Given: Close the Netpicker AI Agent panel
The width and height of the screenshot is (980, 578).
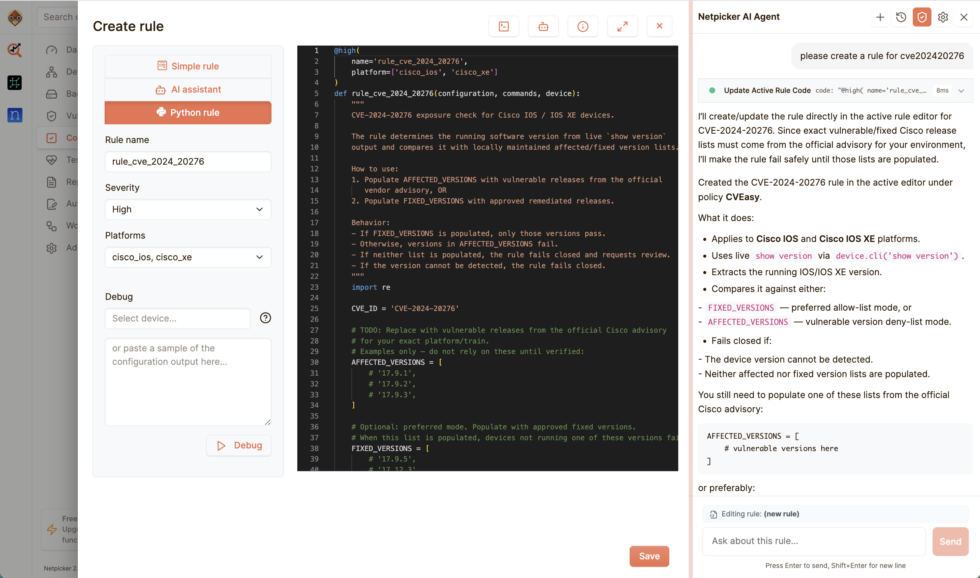Looking at the screenshot, I should (x=964, y=17).
